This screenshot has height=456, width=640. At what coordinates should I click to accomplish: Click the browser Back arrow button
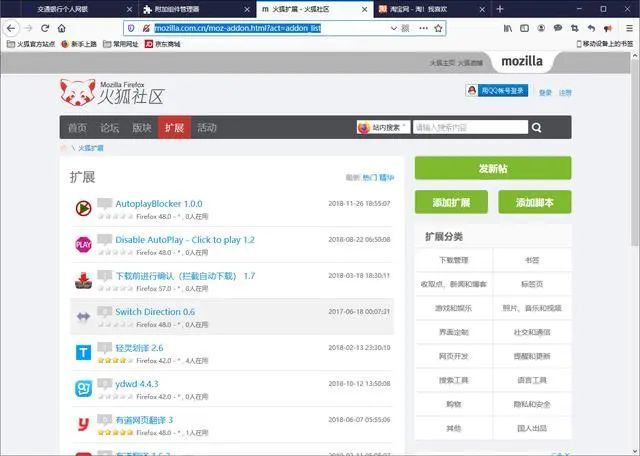11,28
